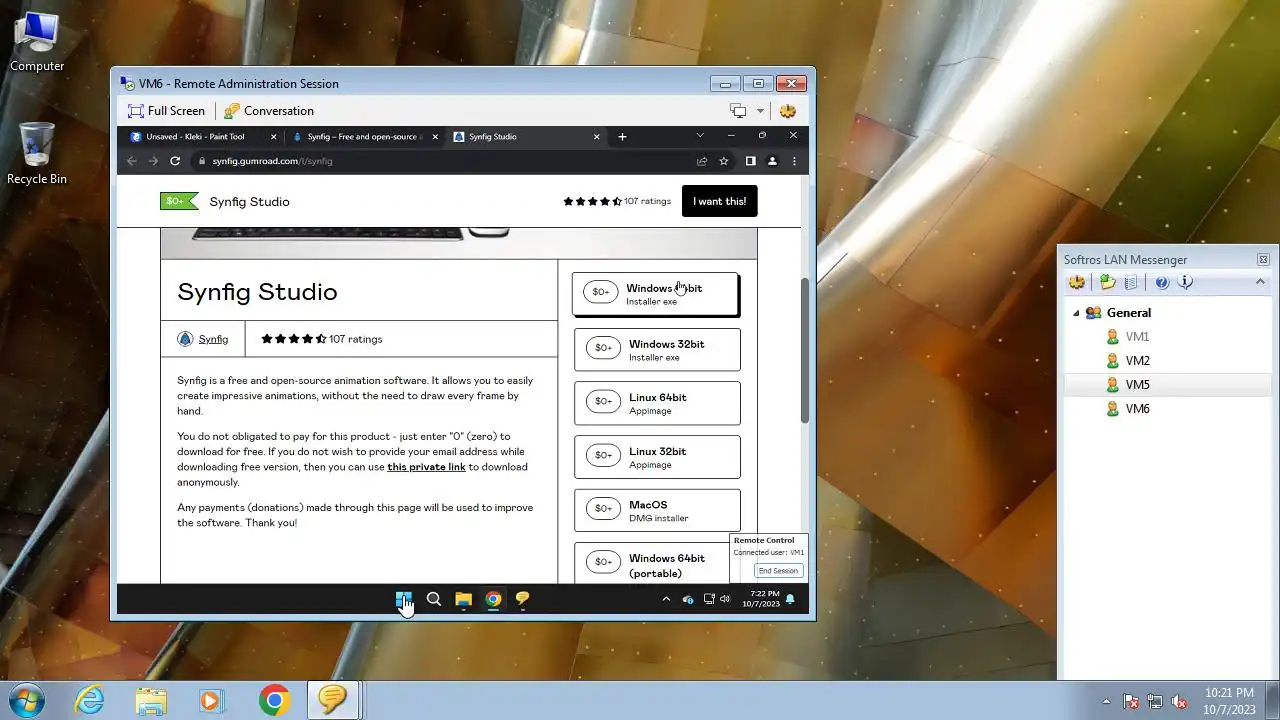Image resolution: width=1280 pixels, height=720 pixels.
Task: Select user VM5 in LAN Messenger
Action: [x=1137, y=385]
